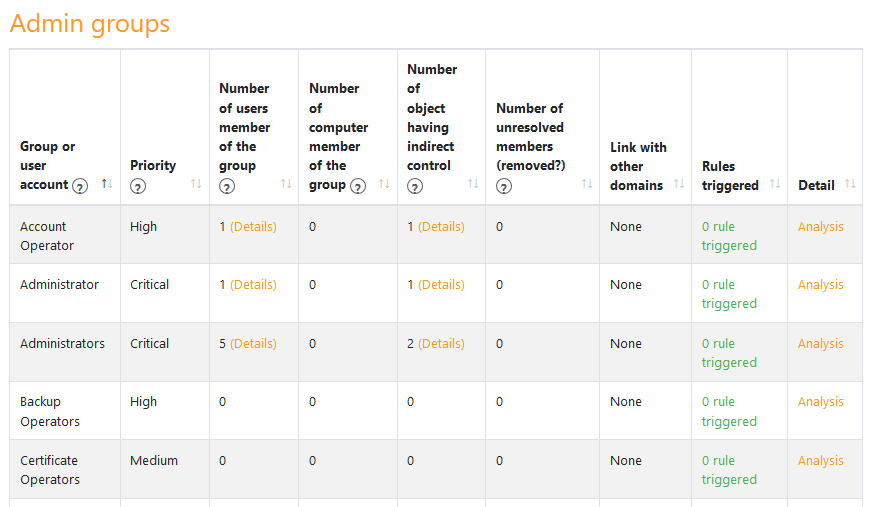This screenshot has height=507, width=872.
Task: Sort by Detail column arrows
Action: pyautogui.click(x=850, y=184)
